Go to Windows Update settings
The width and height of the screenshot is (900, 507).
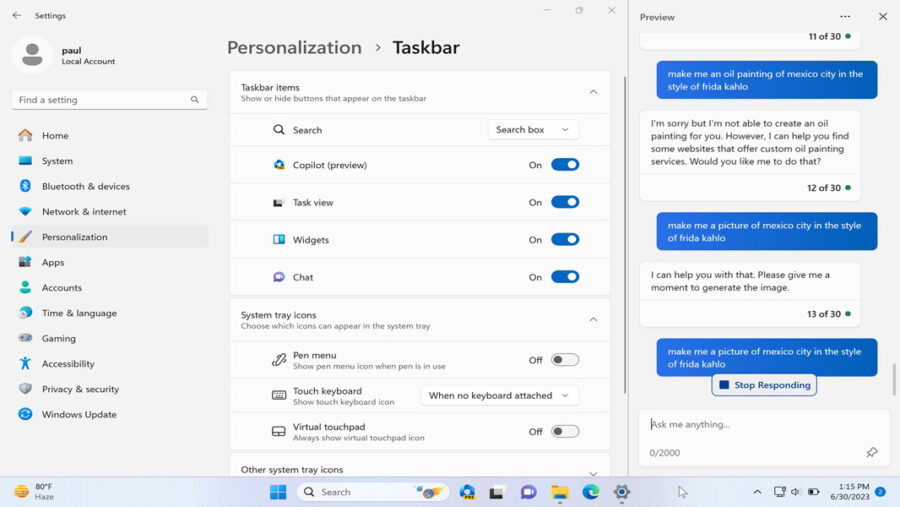coord(79,414)
